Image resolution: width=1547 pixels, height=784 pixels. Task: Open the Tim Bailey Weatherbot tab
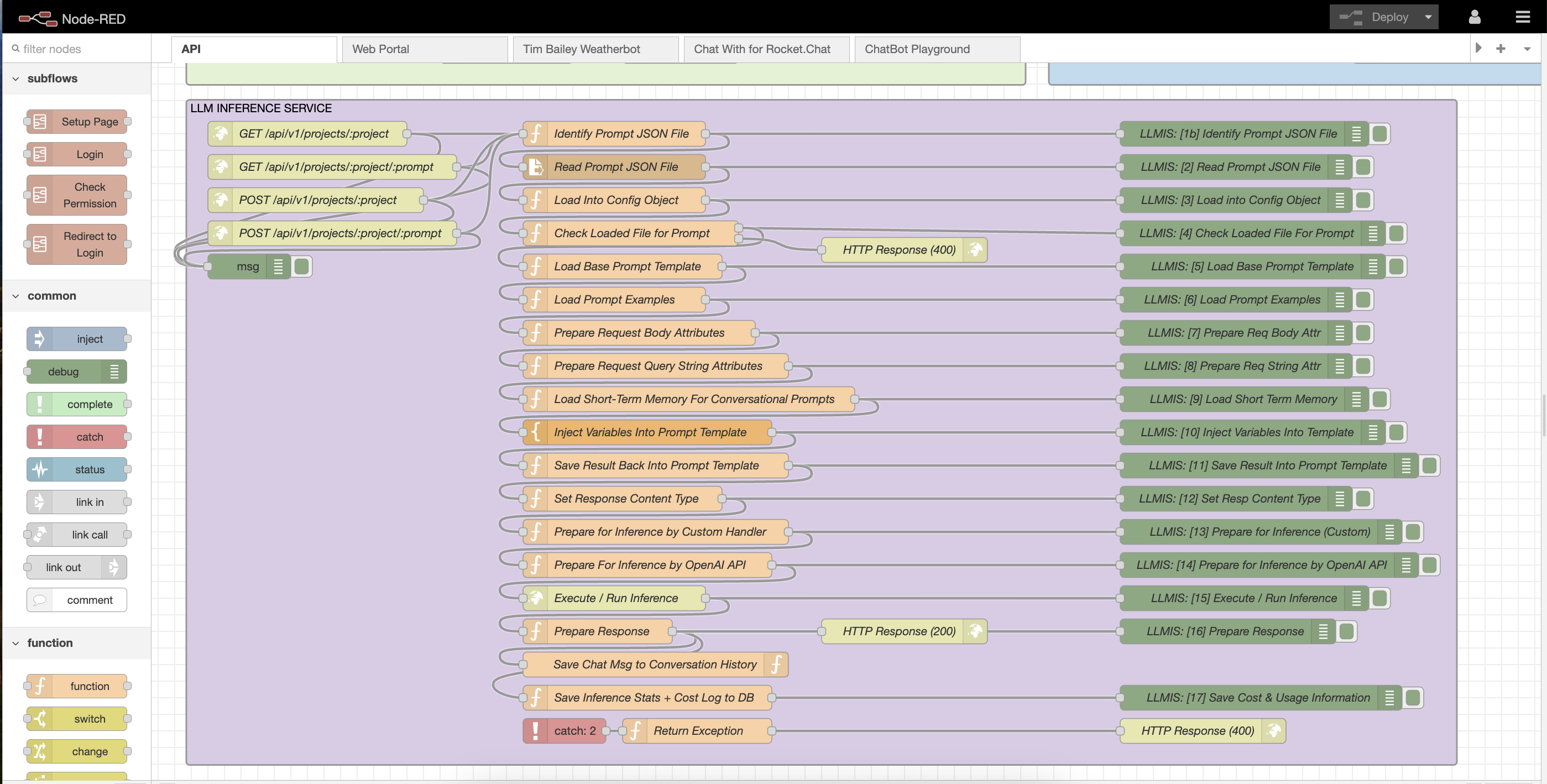tap(595, 49)
